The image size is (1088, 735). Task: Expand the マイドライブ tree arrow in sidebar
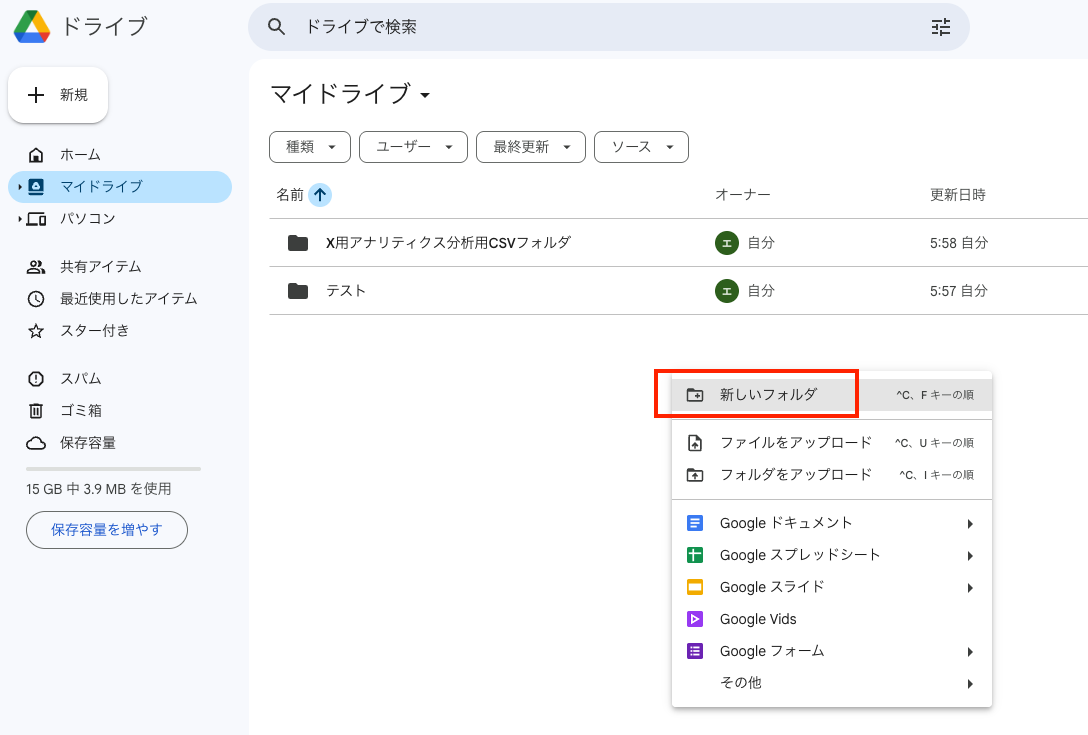pyautogui.click(x=19, y=187)
